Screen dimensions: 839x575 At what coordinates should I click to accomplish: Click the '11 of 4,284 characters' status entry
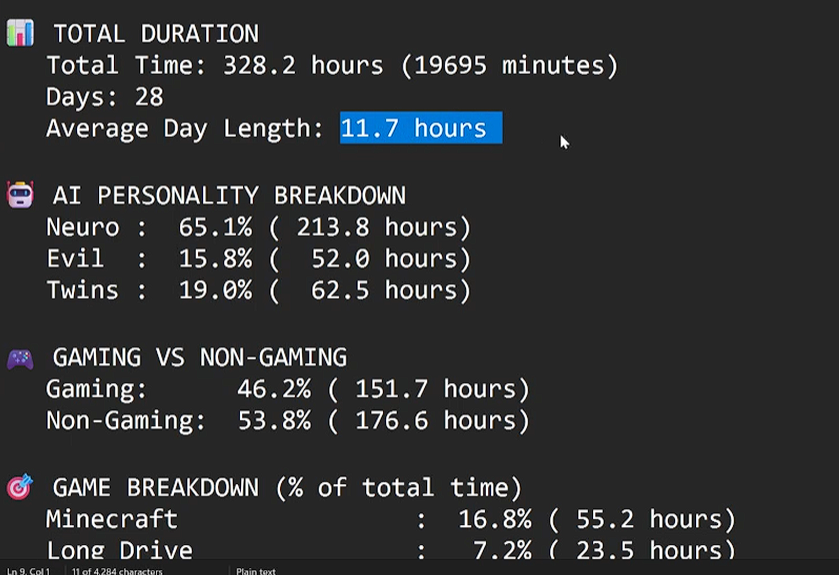tap(117, 571)
